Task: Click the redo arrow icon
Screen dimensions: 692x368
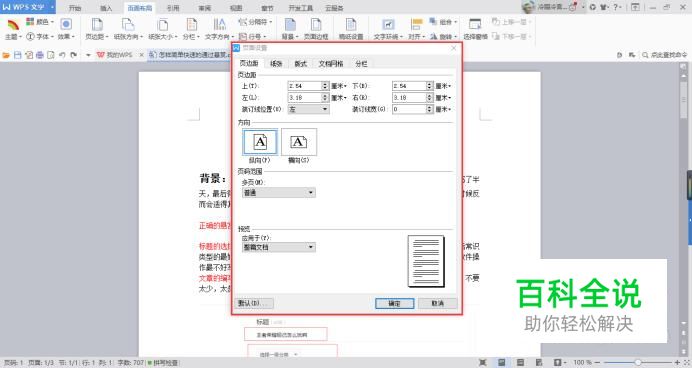Action: (x=73, y=55)
